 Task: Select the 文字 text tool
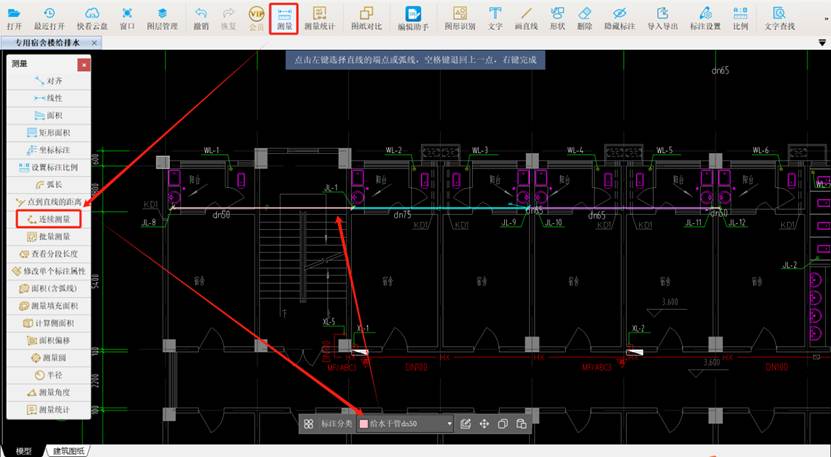tap(495, 18)
